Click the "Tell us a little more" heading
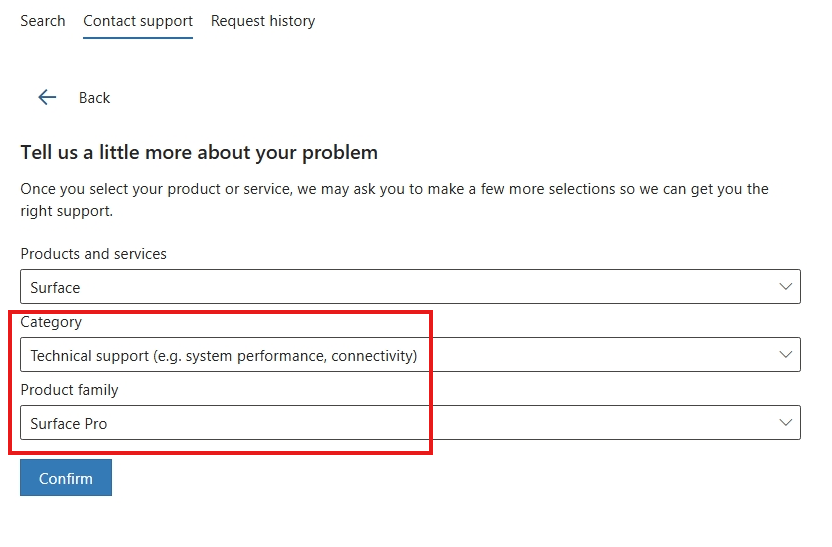The image size is (832, 547). point(199,153)
